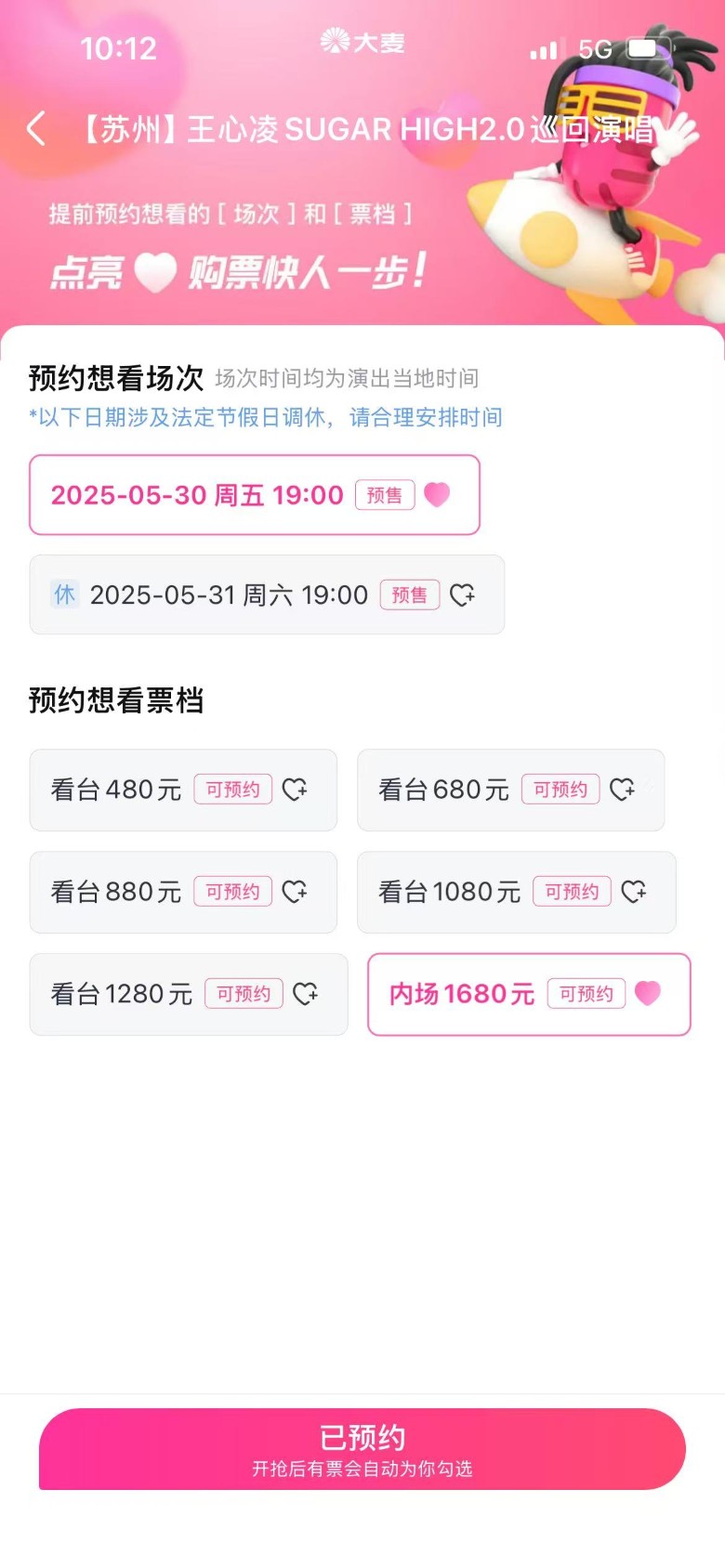The height and width of the screenshot is (1568, 725).
Task: Choose the 看台880元 ticket tier
Action: coord(116,892)
